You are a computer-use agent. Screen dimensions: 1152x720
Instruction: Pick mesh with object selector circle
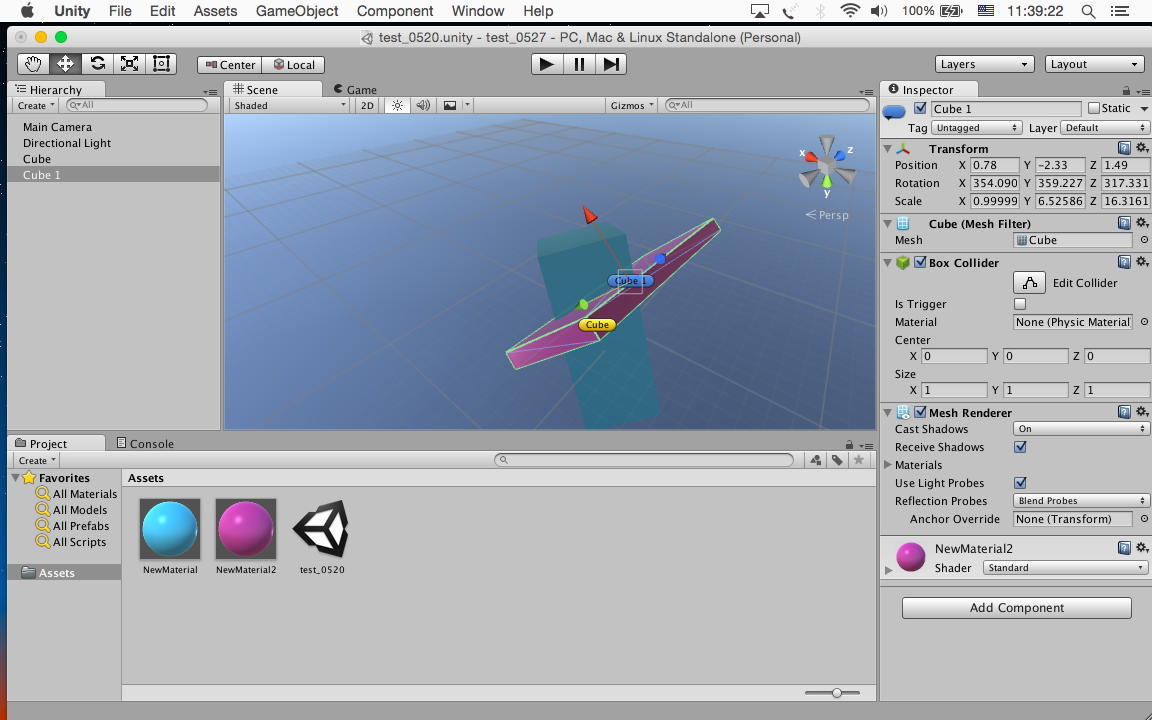pyautogui.click(x=1144, y=240)
